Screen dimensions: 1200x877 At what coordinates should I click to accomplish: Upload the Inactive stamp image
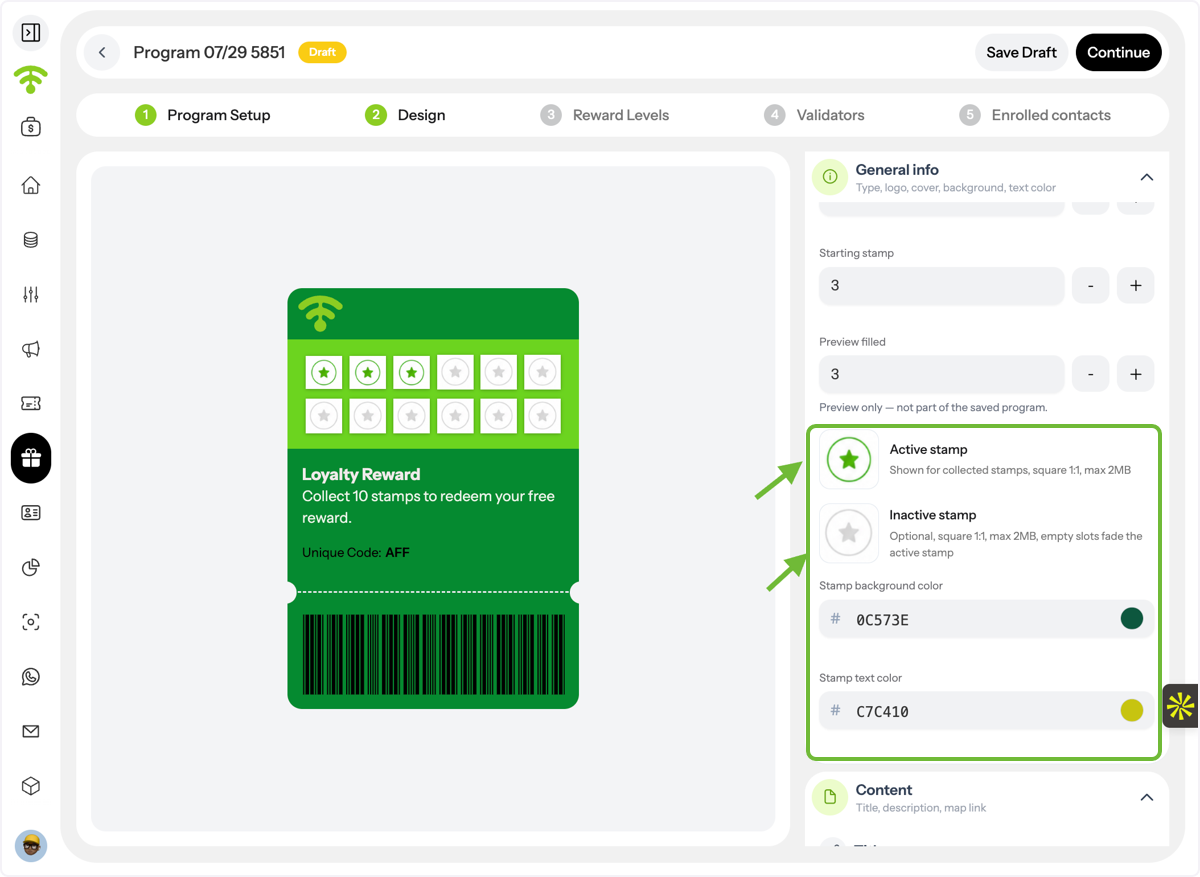(x=849, y=533)
